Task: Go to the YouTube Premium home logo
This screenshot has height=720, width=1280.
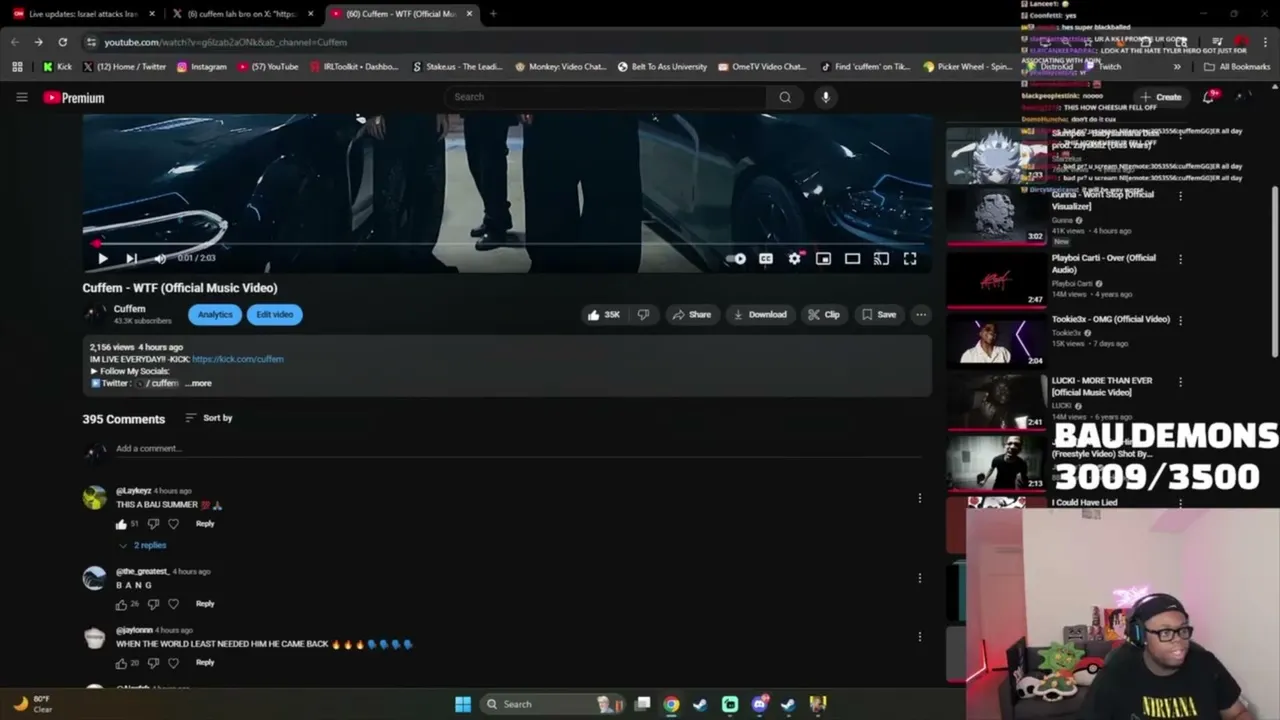Action: (74, 98)
